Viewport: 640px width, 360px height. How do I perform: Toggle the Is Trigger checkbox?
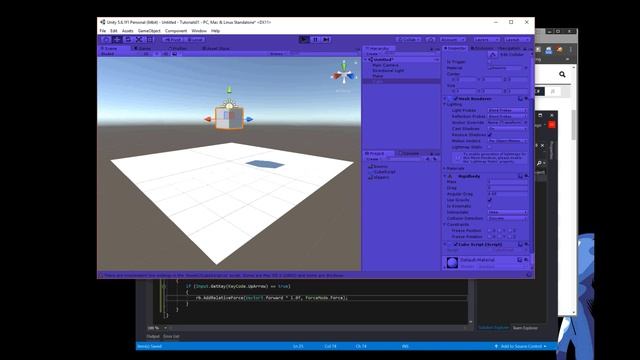pos(490,62)
